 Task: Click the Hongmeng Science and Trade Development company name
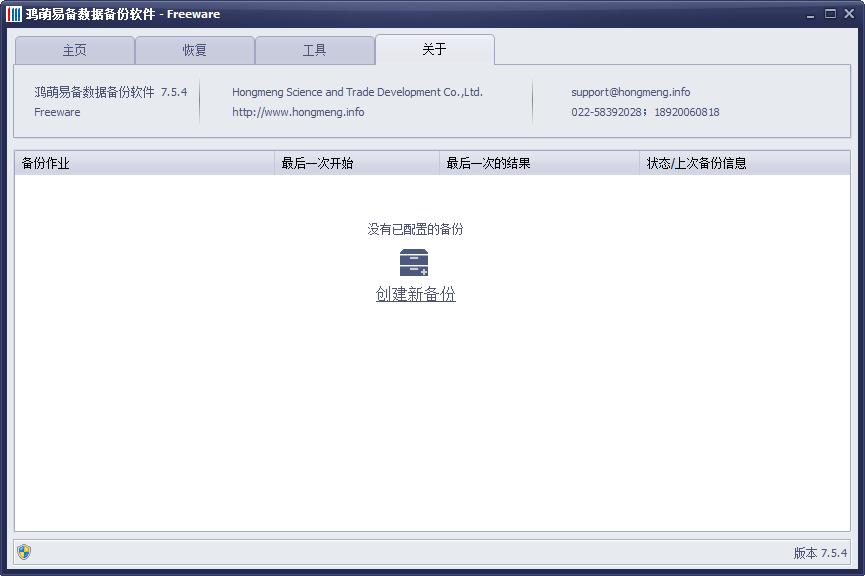tap(357, 92)
